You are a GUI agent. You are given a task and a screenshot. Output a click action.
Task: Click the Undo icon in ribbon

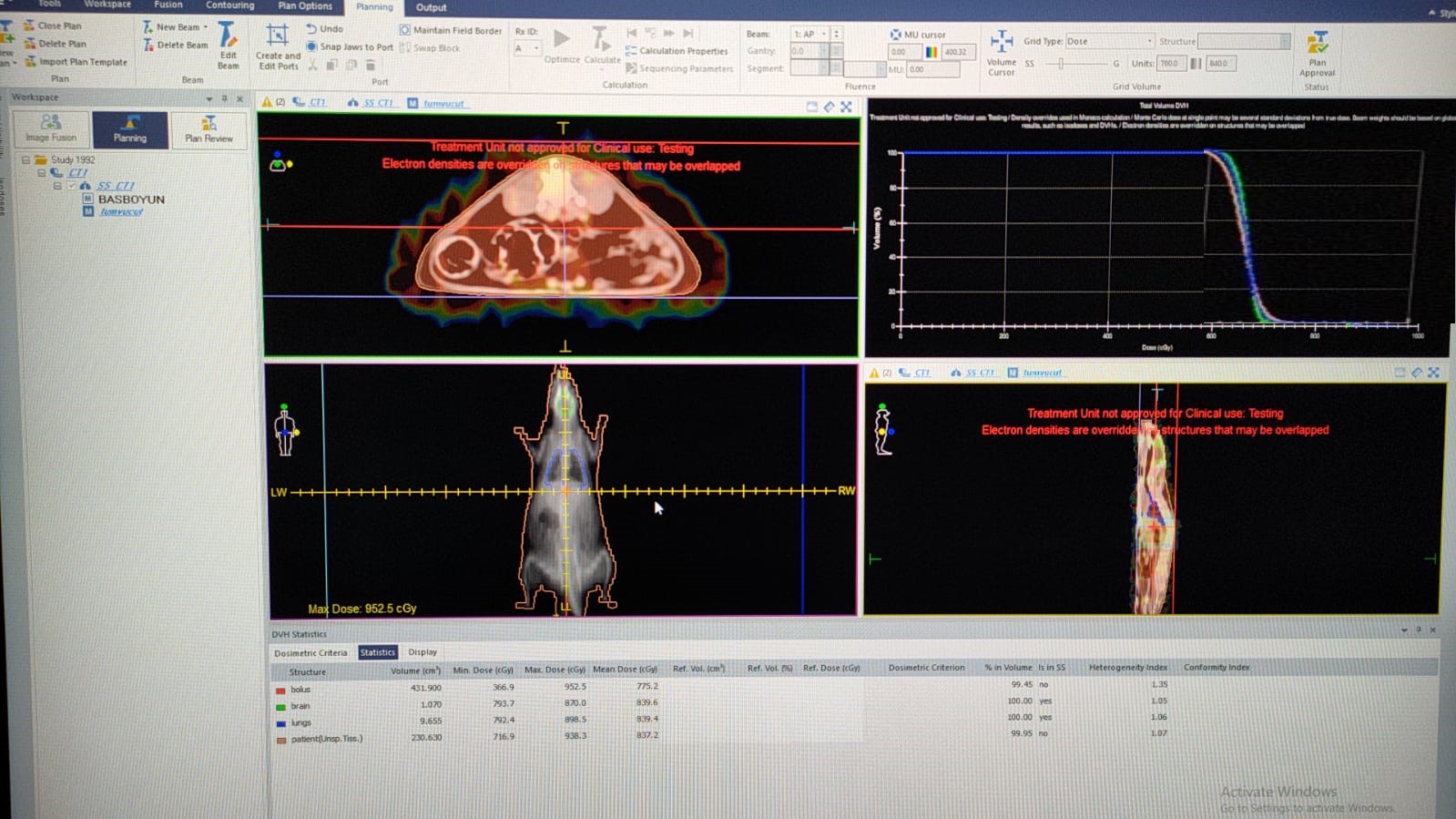point(311,29)
